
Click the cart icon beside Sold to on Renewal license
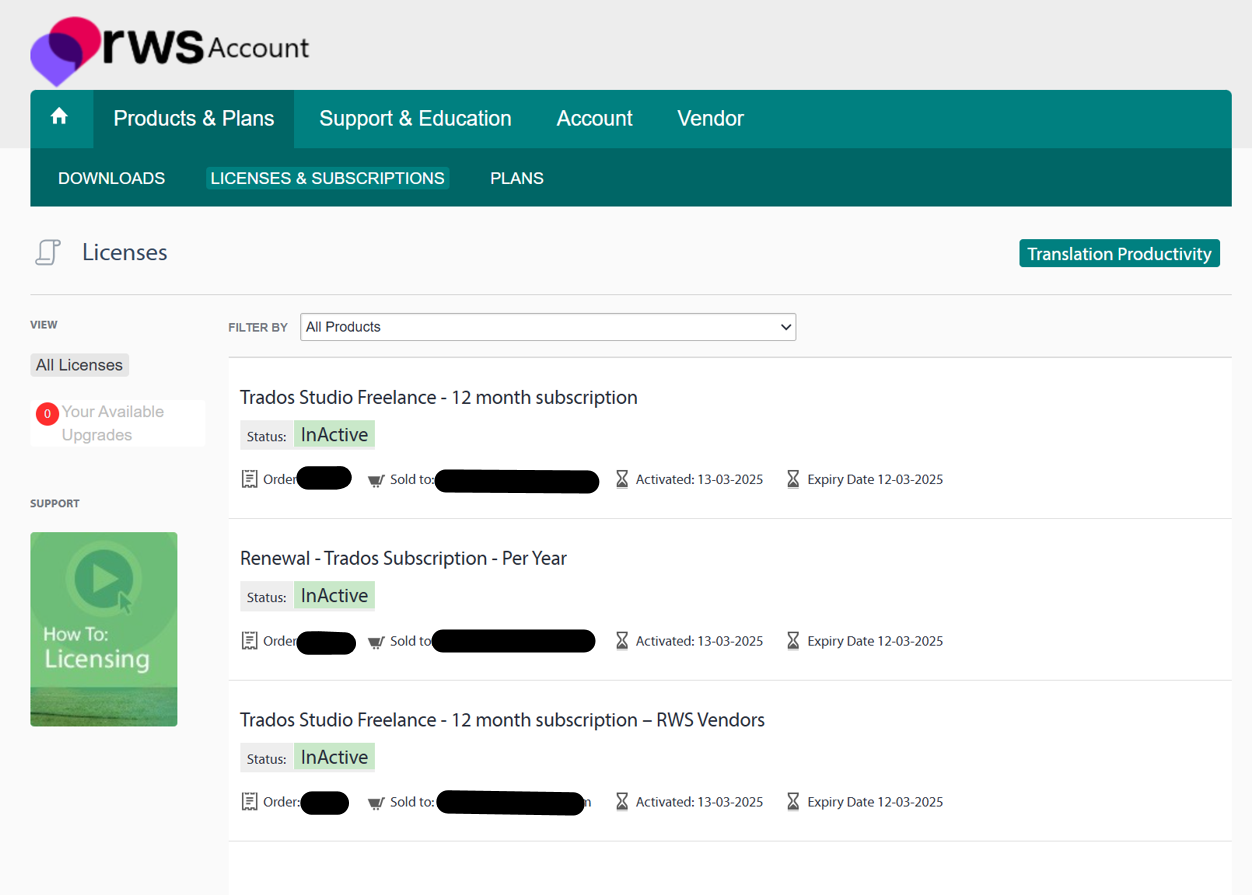376,640
